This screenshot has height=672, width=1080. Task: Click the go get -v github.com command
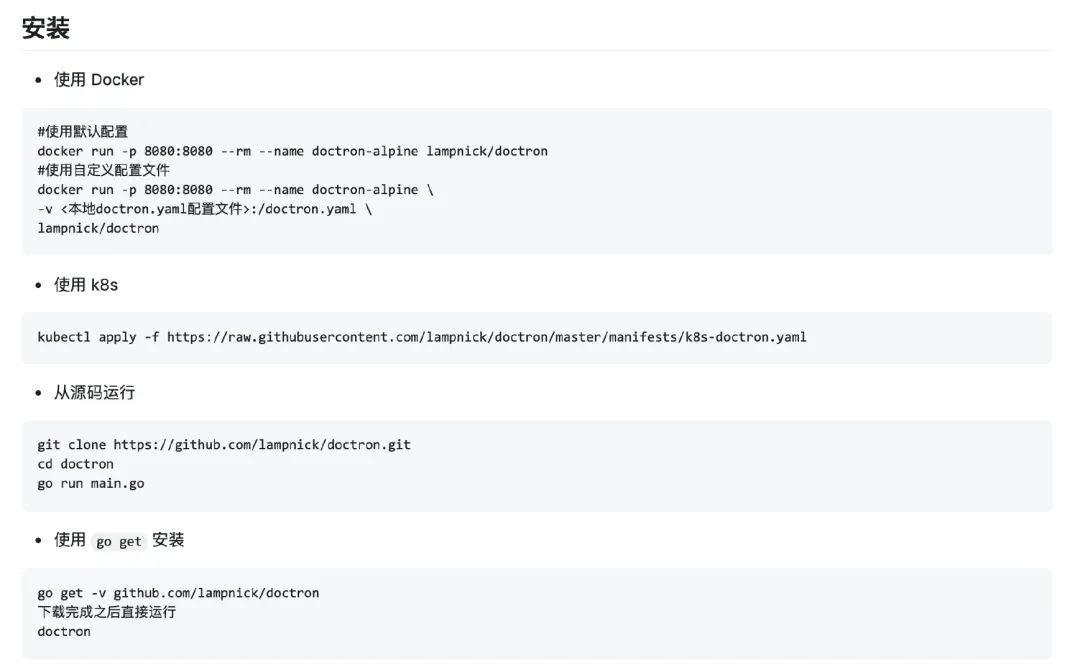pos(178,593)
